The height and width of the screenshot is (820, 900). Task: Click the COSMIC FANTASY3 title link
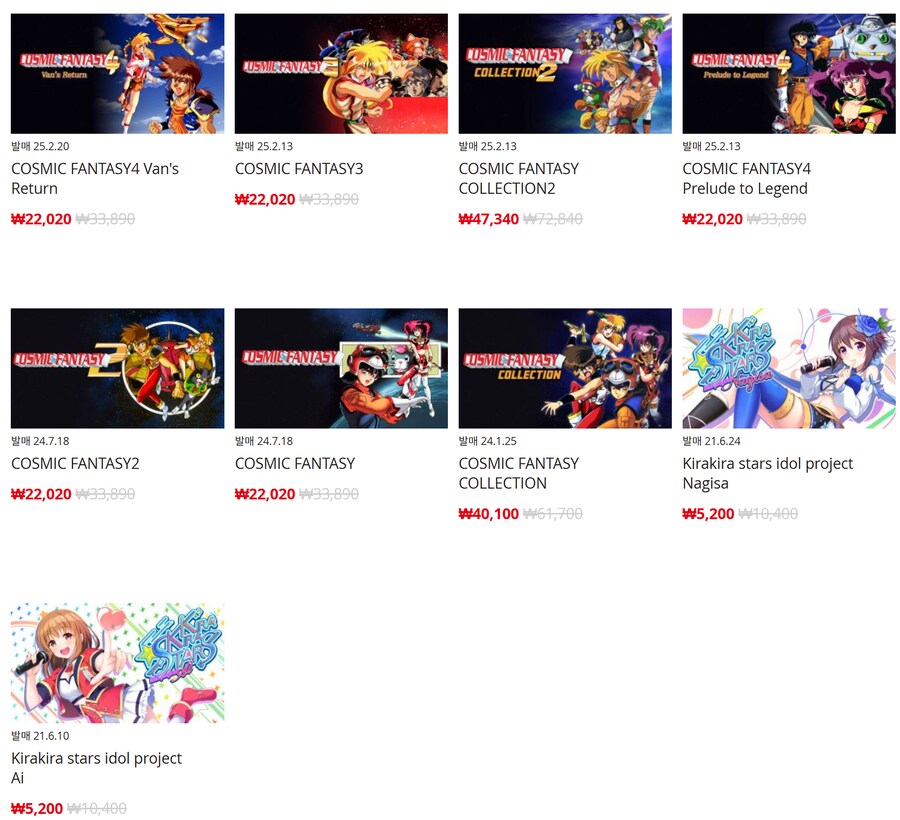pos(299,169)
